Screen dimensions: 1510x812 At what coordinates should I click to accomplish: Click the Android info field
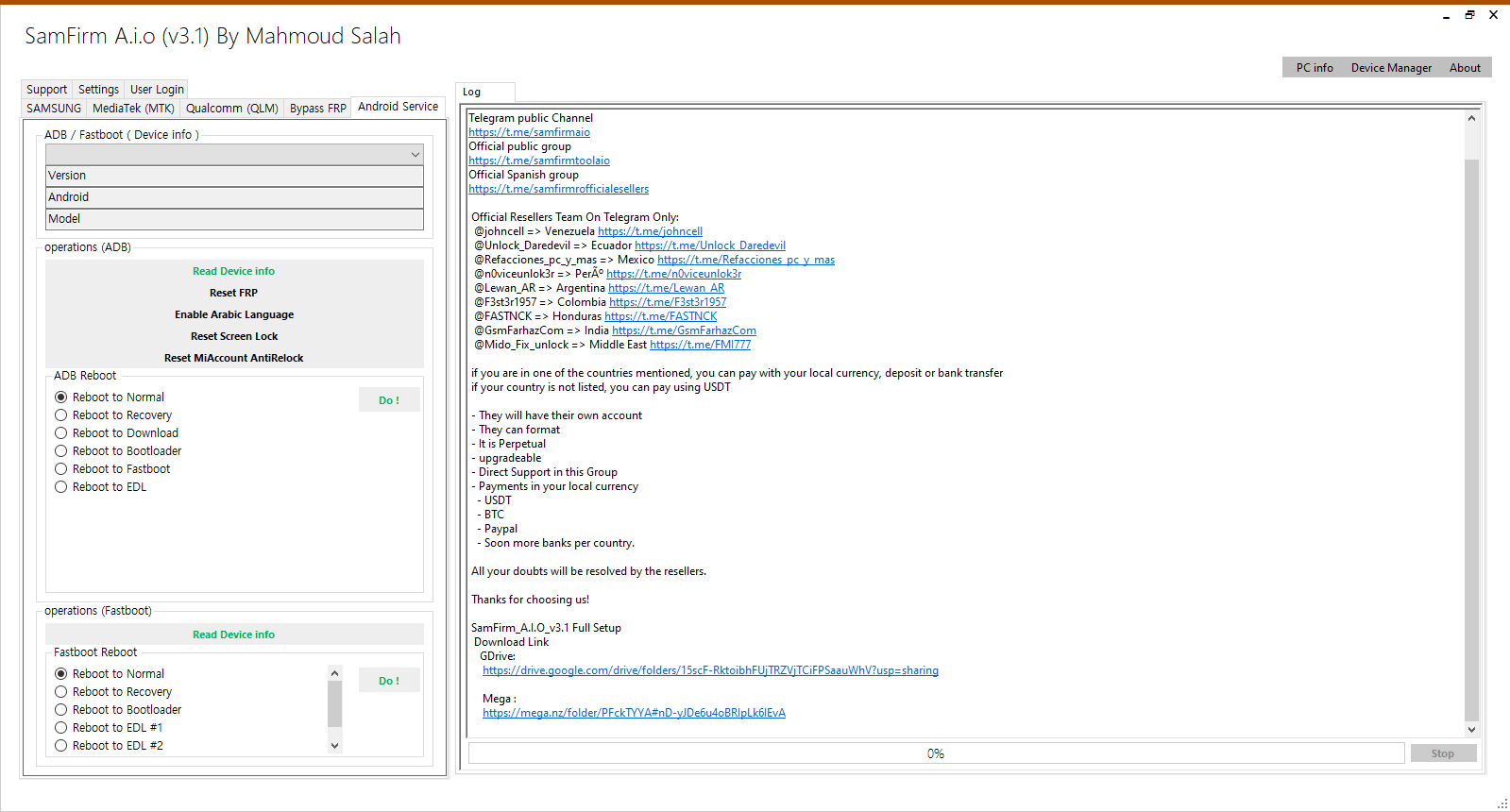(x=234, y=197)
